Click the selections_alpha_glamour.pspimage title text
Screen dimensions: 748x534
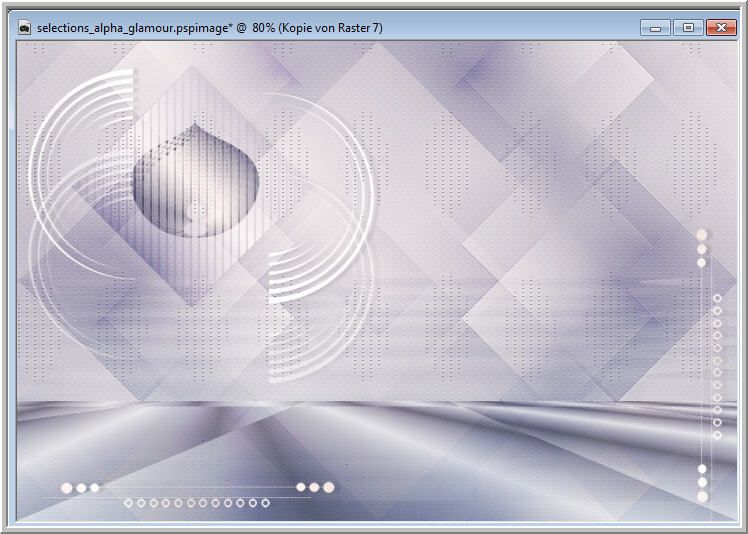click(x=209, y=28)
